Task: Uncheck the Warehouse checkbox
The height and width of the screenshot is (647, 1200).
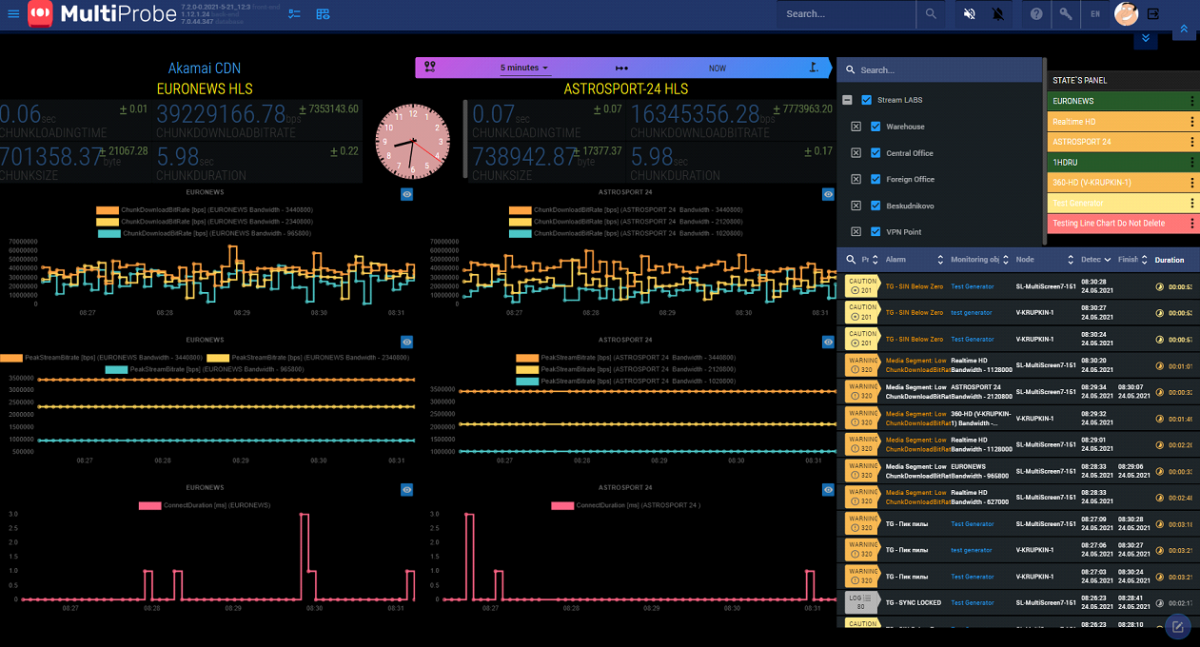Action: 876,127
